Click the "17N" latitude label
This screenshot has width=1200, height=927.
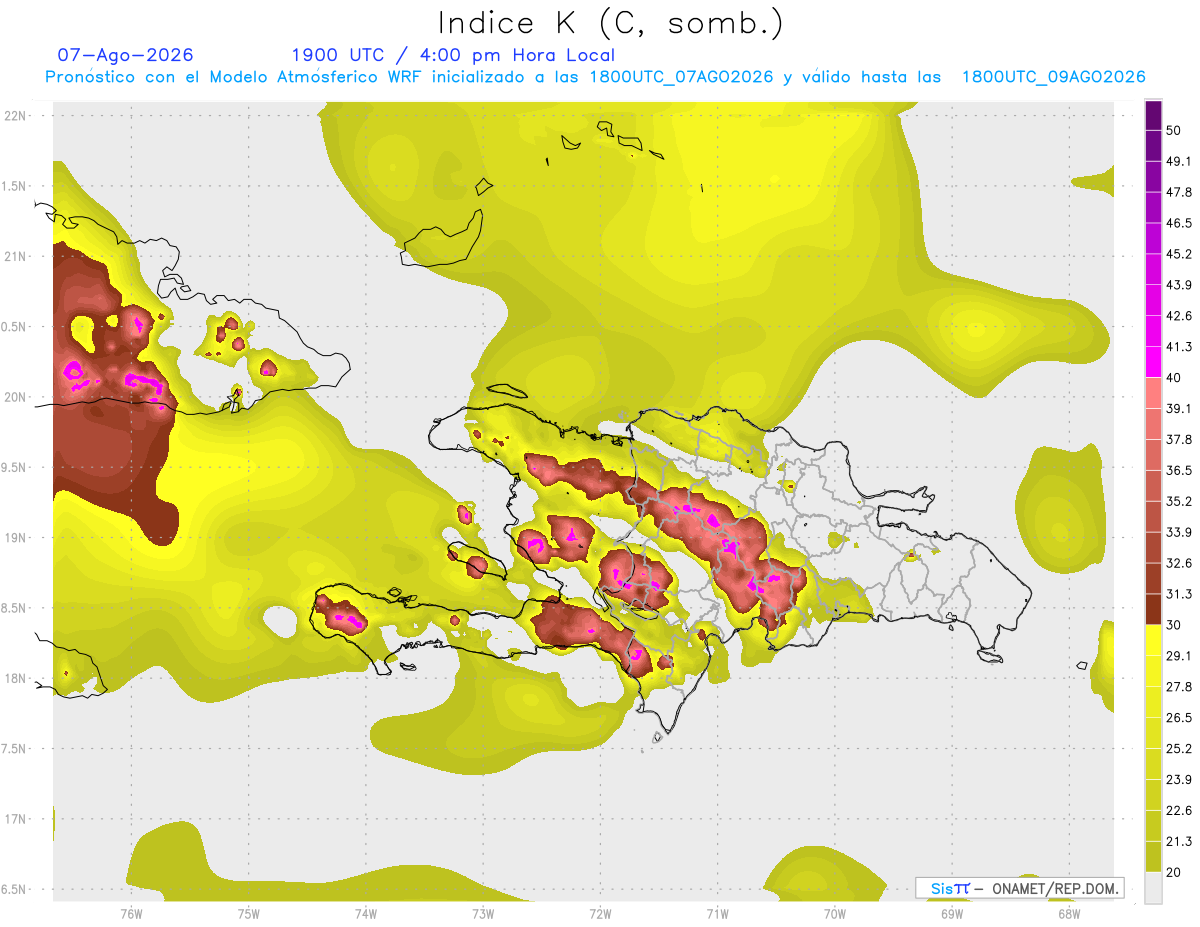[15, 819]
